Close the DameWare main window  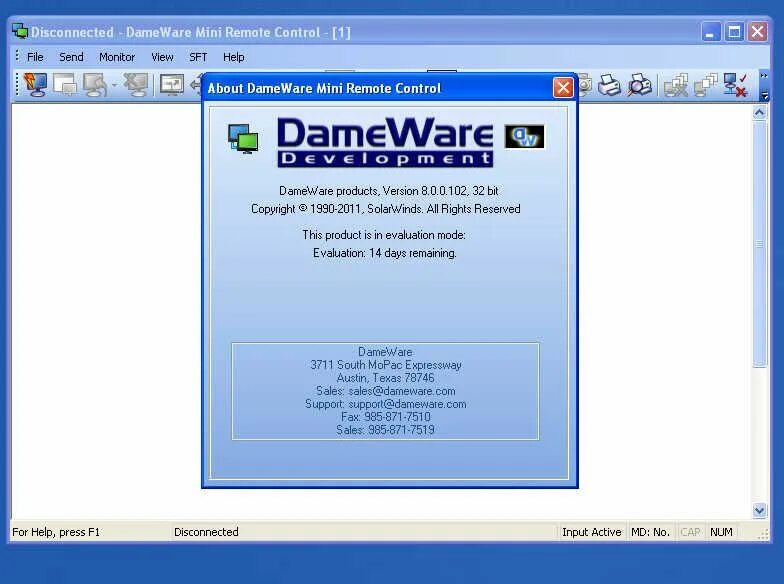tap(758, 32)
